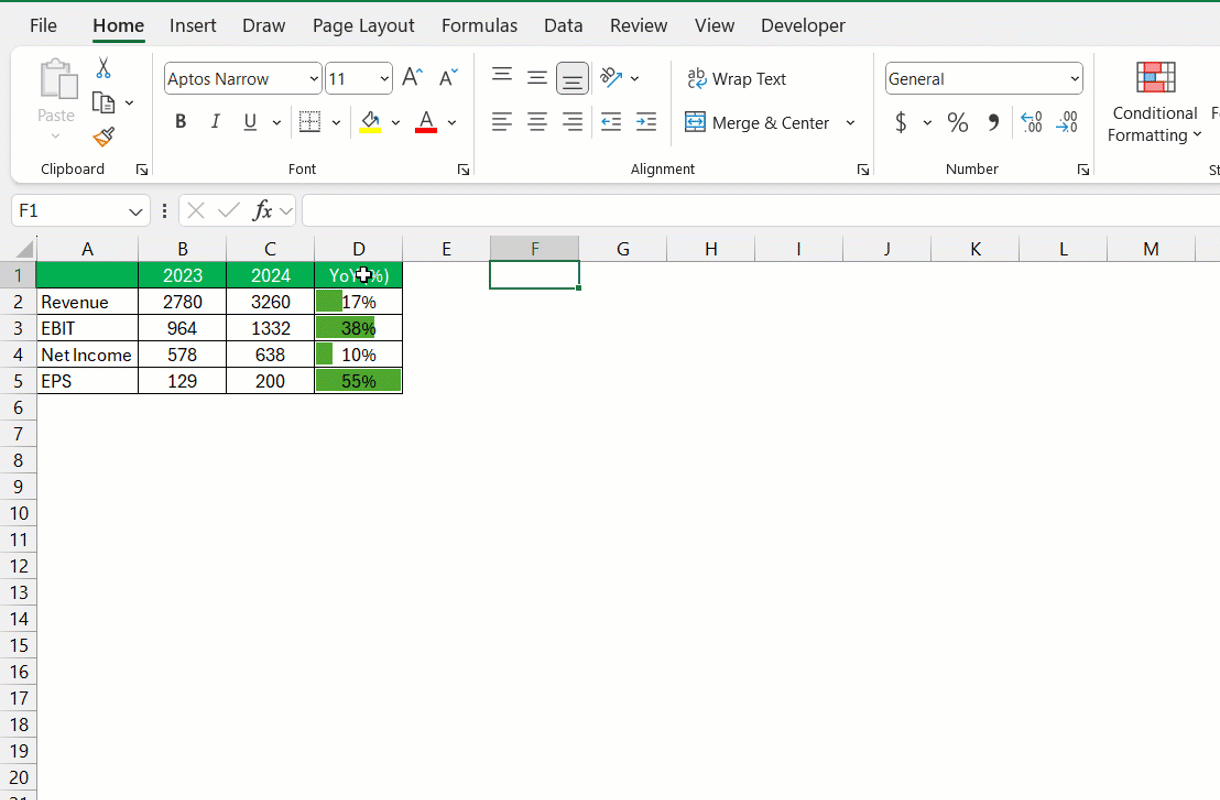Select row 5 header
Image resolution: width=1220 pixels, height=800 pixels.
pos(18,381)
